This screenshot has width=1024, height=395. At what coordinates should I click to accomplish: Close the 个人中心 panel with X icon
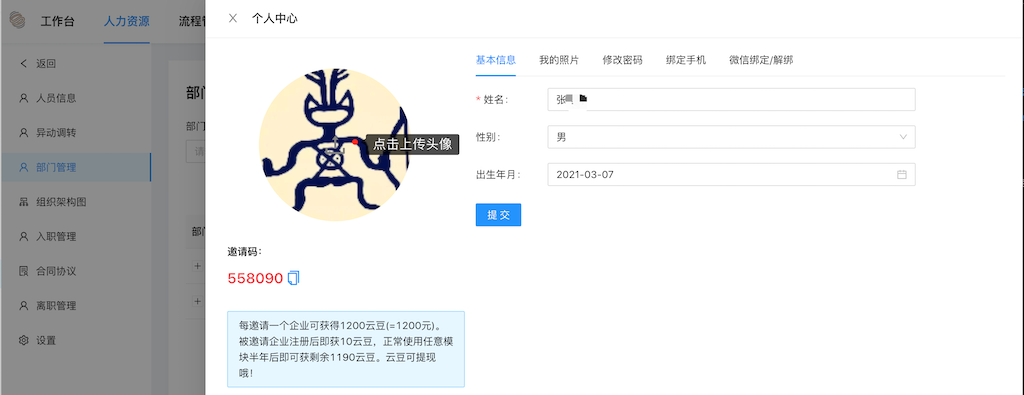[x=232, y=18]
